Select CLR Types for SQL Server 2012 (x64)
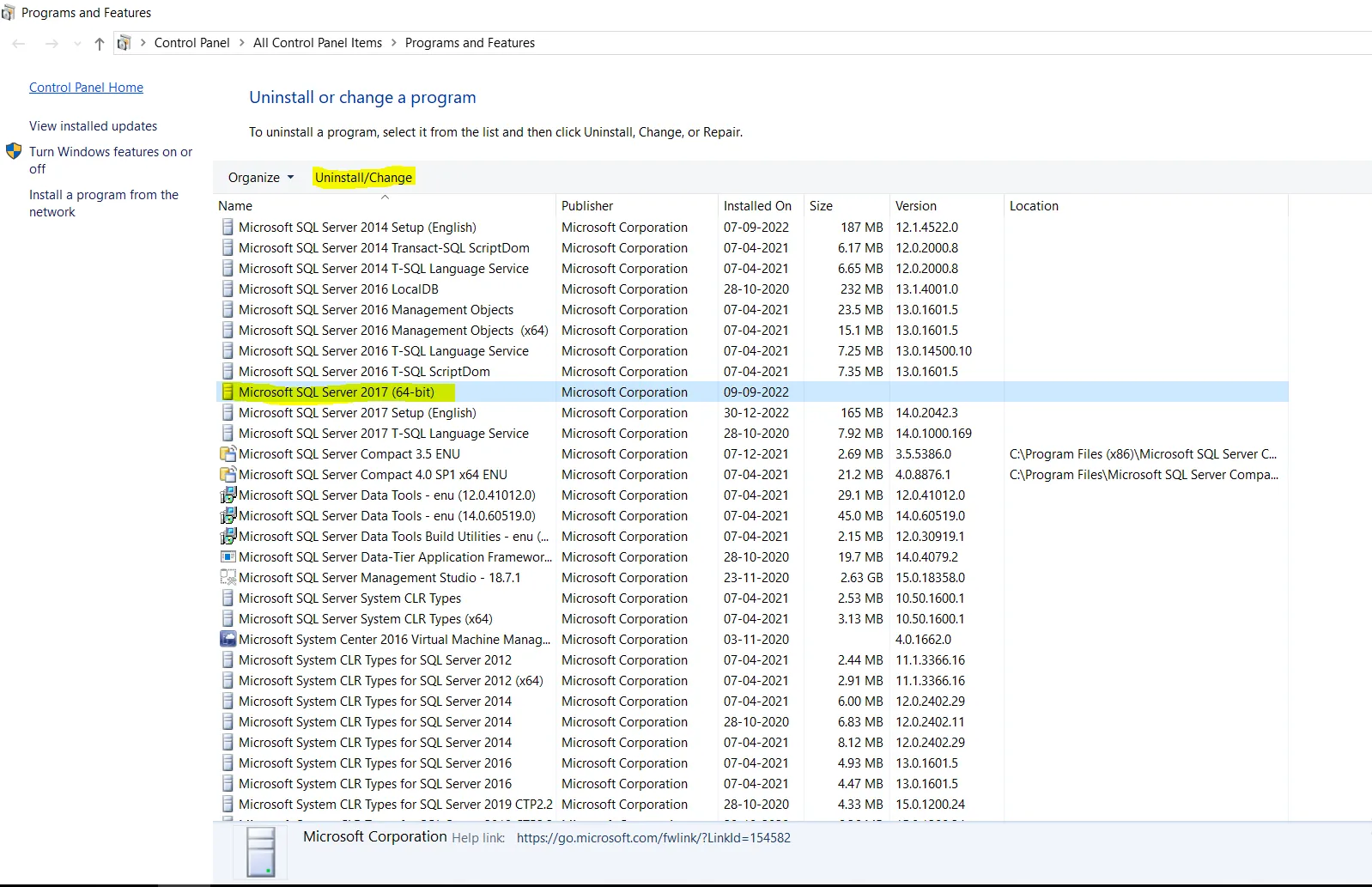The height and width of the screenshot is (887, 1372). click(x=751, y=681)
